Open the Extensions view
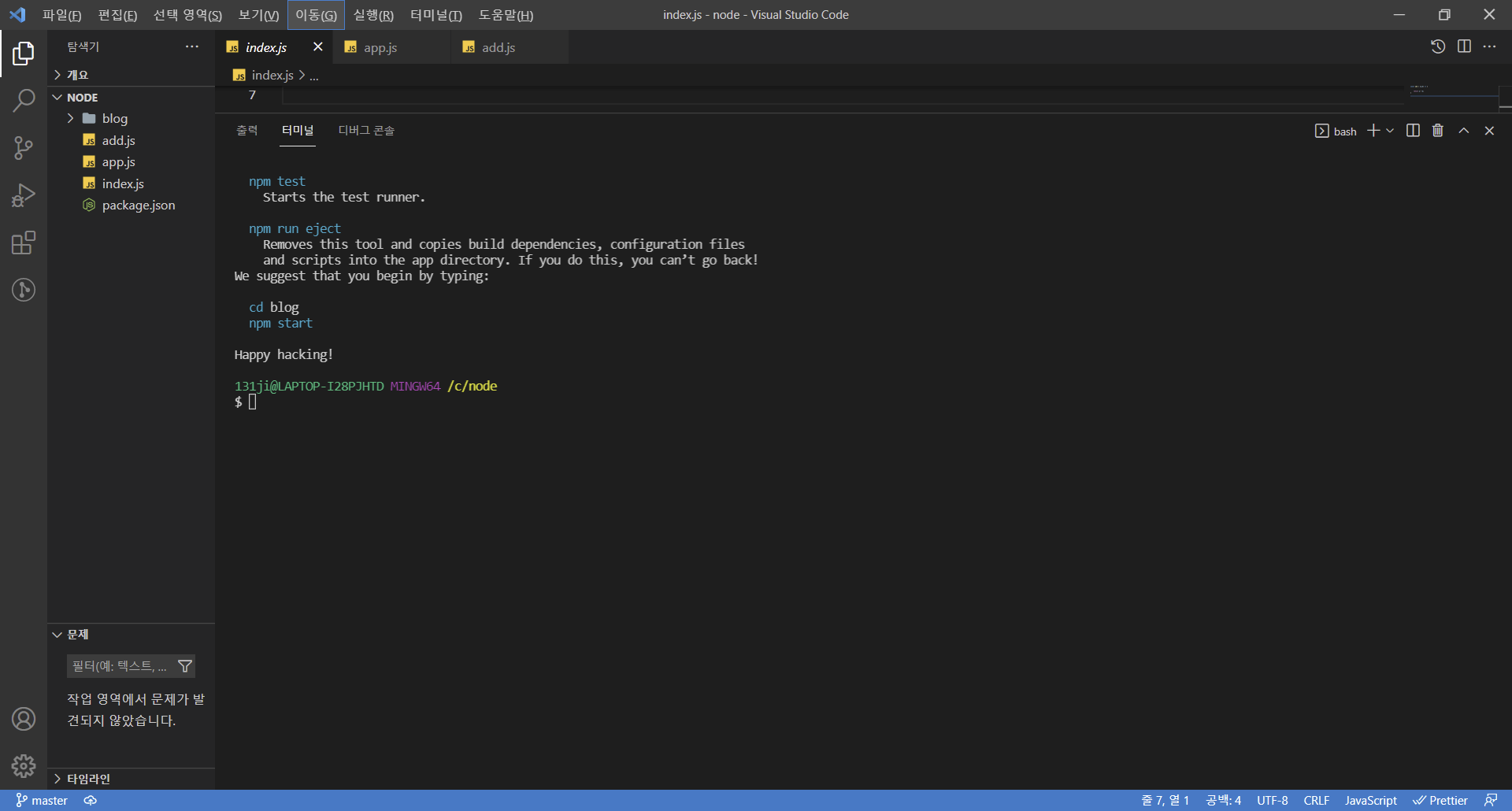Image resolution: width=1512 pixels, height=811 pixels. click(x=24, y=243)
